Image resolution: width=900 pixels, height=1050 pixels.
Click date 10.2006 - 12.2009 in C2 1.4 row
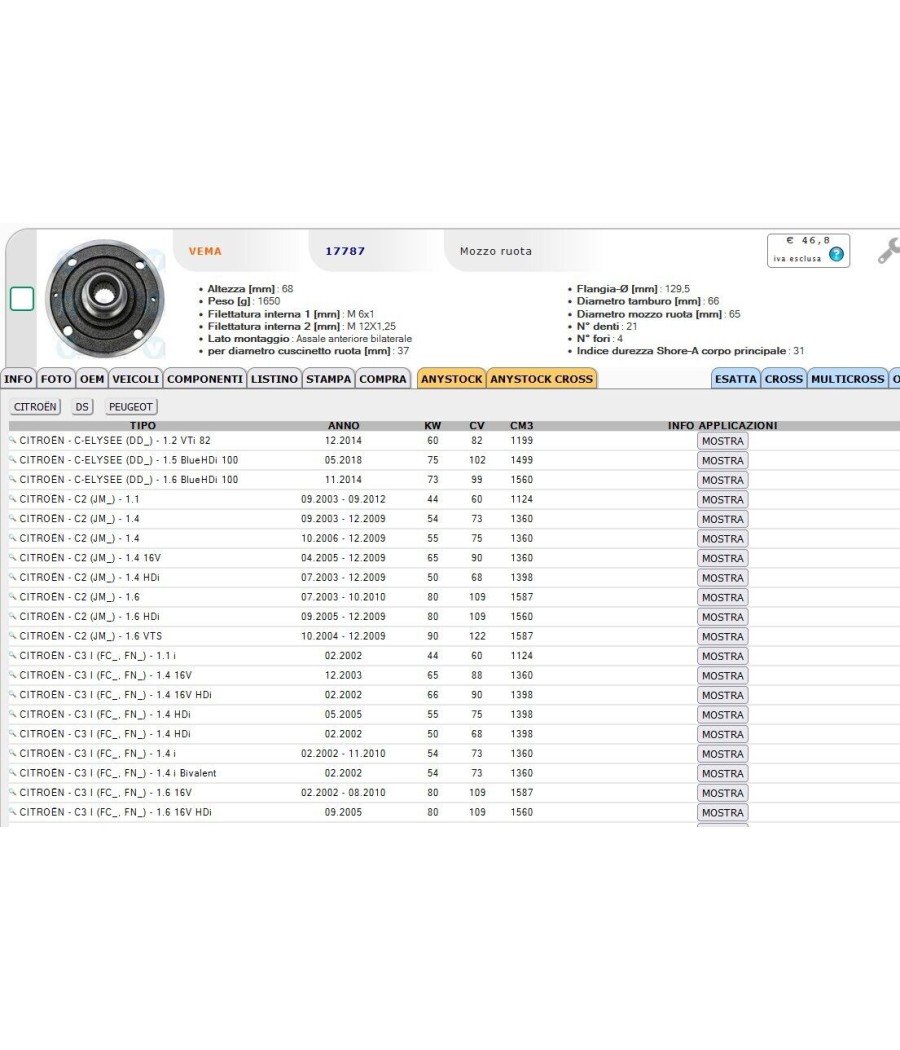tap(344, 538)
